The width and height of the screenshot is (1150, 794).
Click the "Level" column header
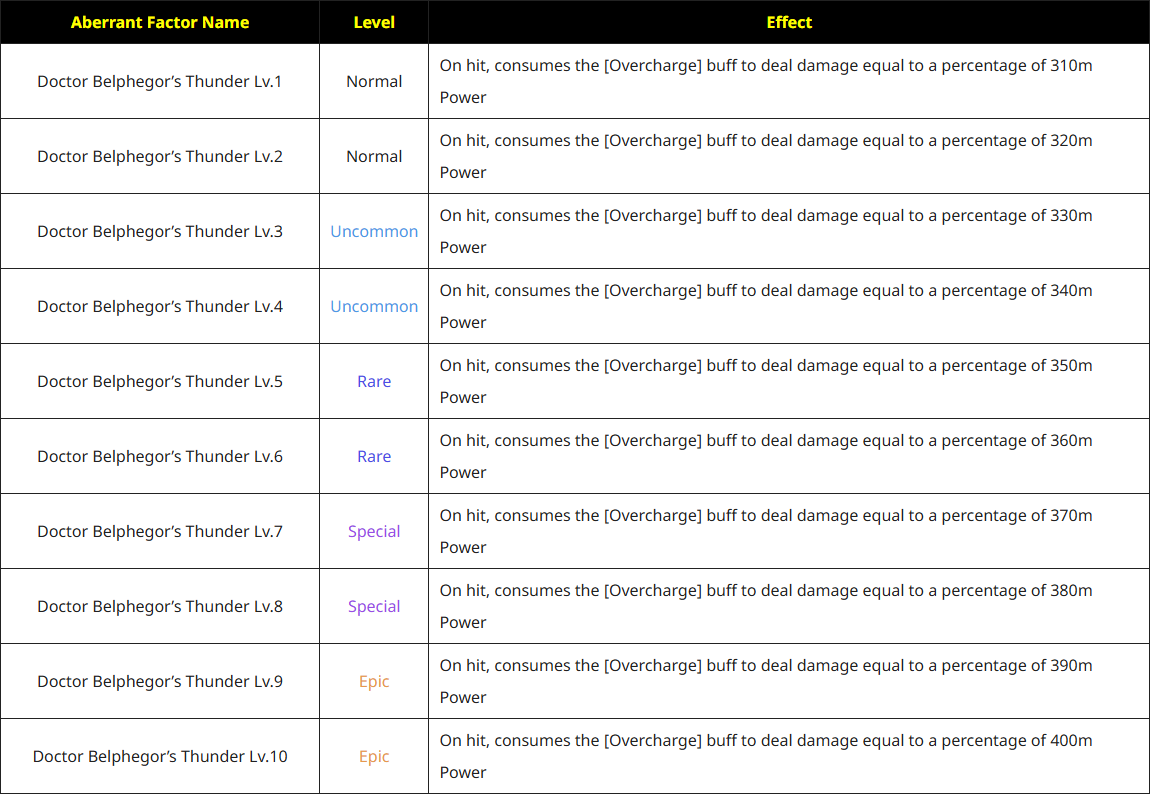pyautogui.click(x=374, y=22)
